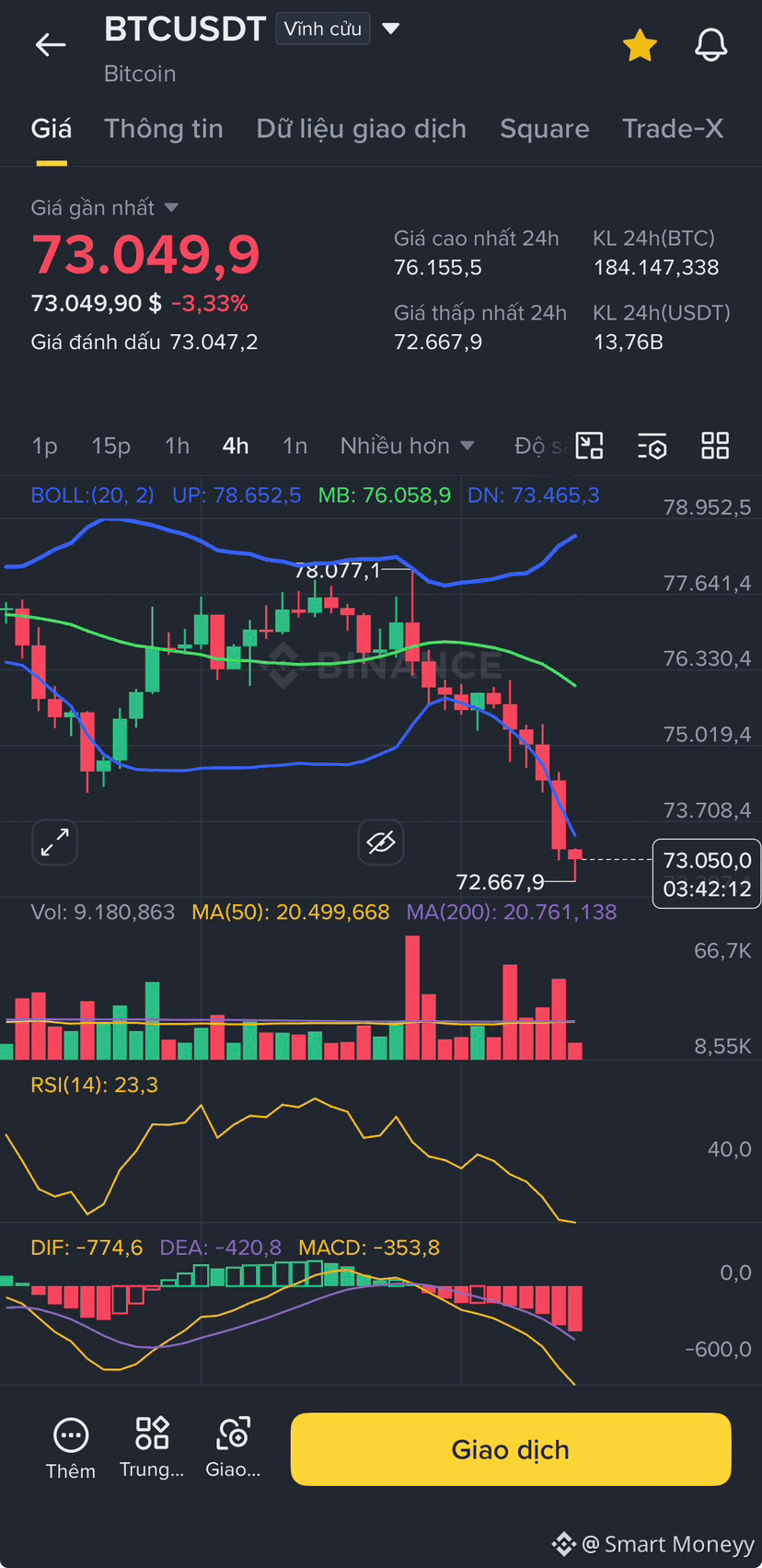Tap the KL 24h(USDT) volume 13,76B
This screenshot has height=1568, width=762.
point(628,343)
